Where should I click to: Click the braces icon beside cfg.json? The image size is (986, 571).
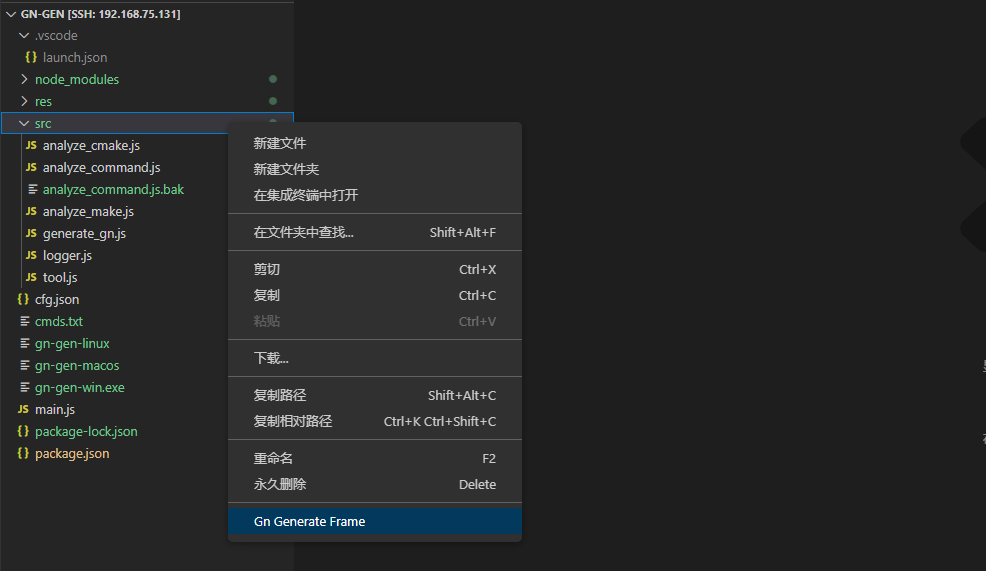tap(23, 300)
